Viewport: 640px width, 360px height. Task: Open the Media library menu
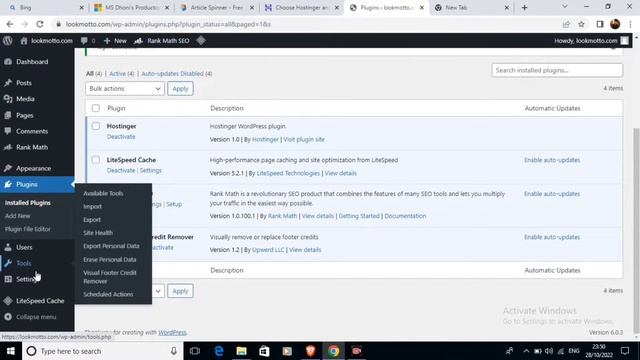(25, 99)
